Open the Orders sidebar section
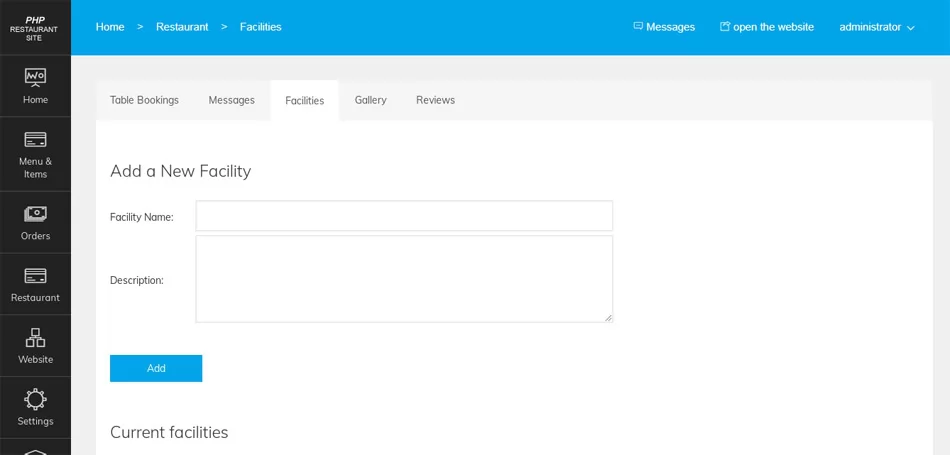 (35, 222)
